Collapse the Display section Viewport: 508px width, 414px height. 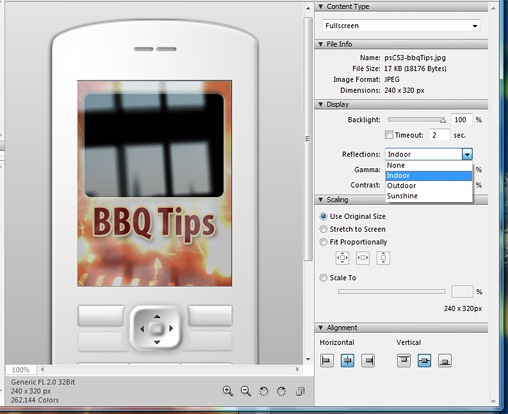(x=321, y=104)
